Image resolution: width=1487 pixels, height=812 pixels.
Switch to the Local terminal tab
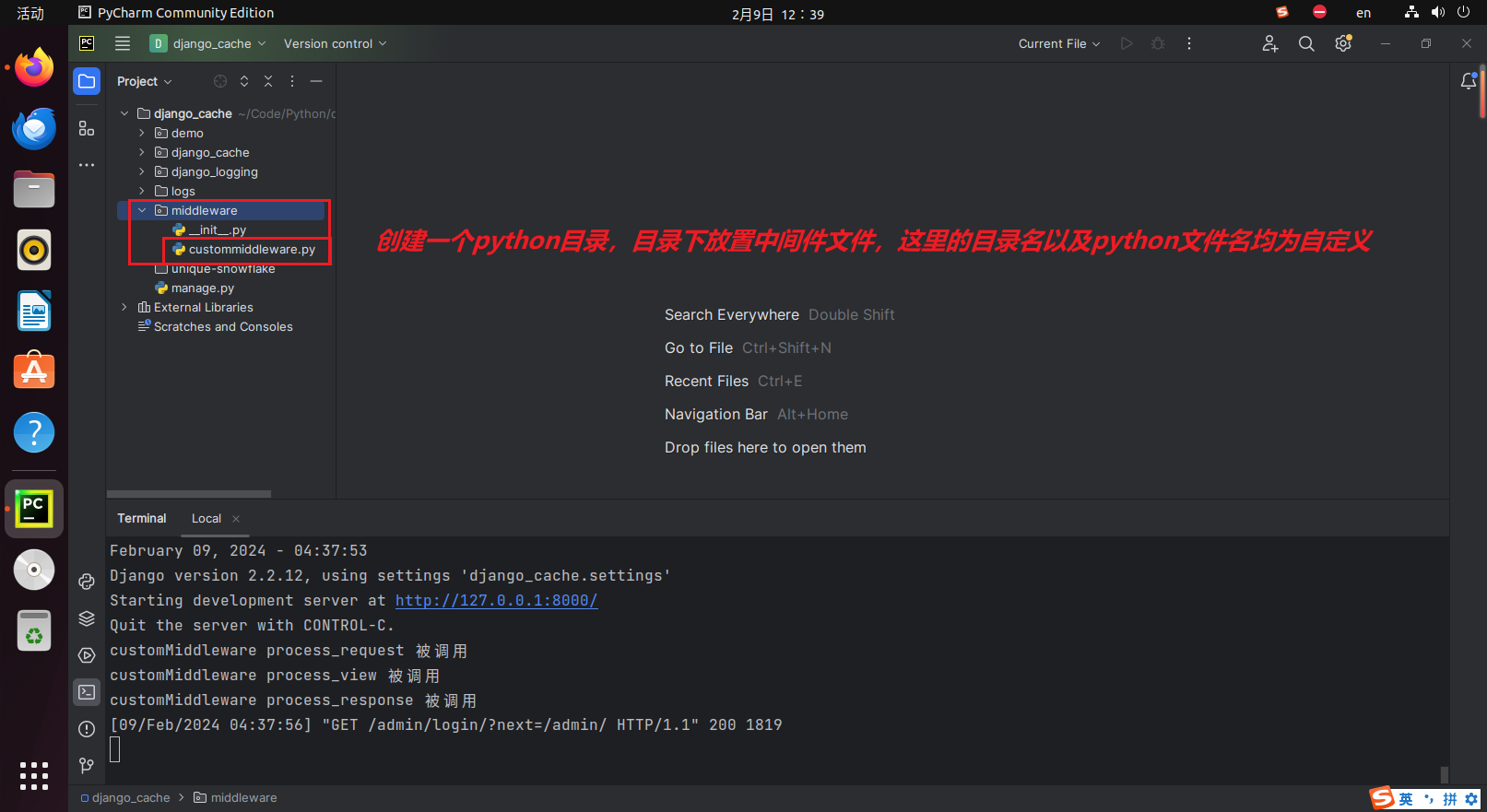click(207, 519)
